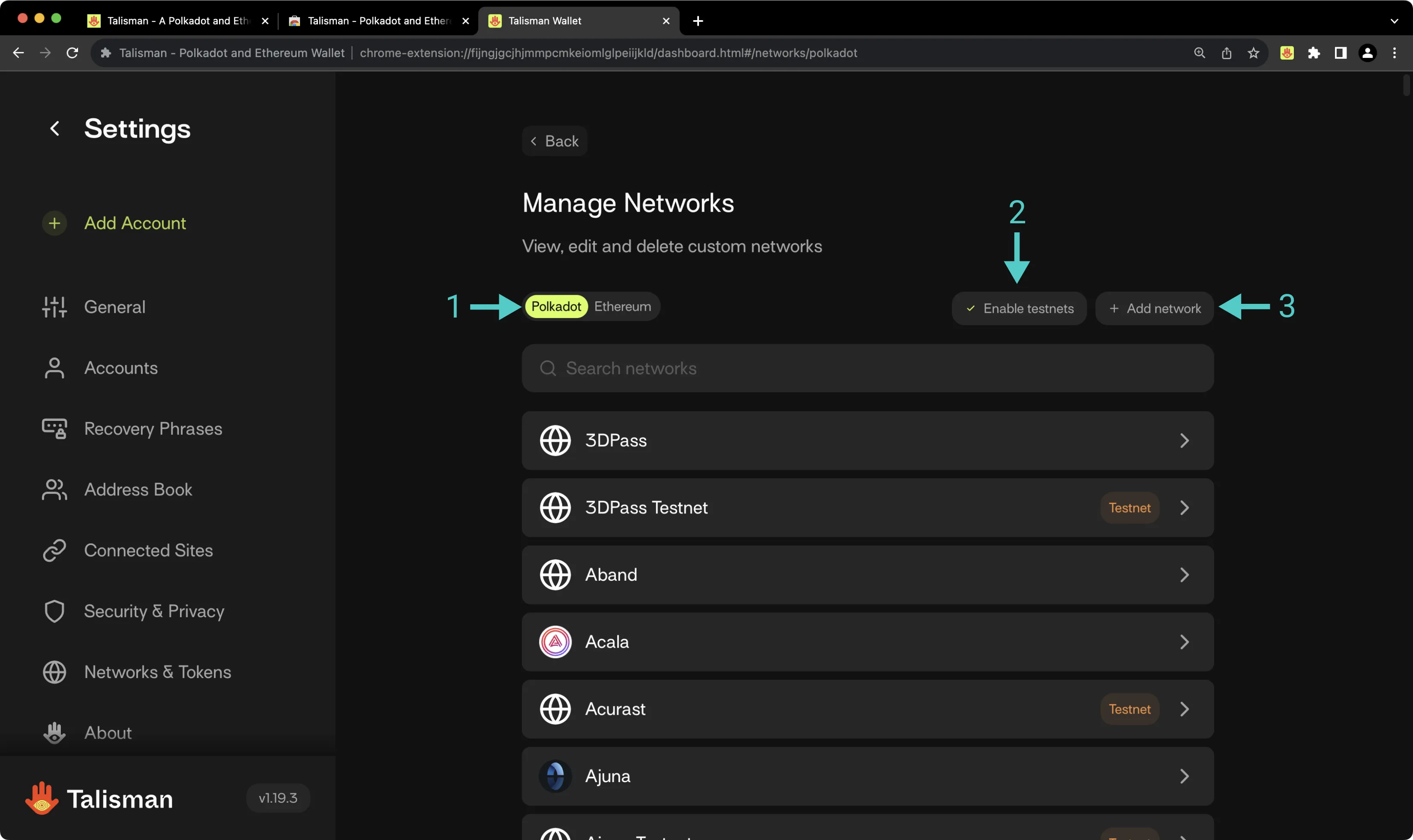The height and width of the screenshot is (840, 1413).
Task: Click the Back button above Manage Networks
Action: click(x=555, y=141)
